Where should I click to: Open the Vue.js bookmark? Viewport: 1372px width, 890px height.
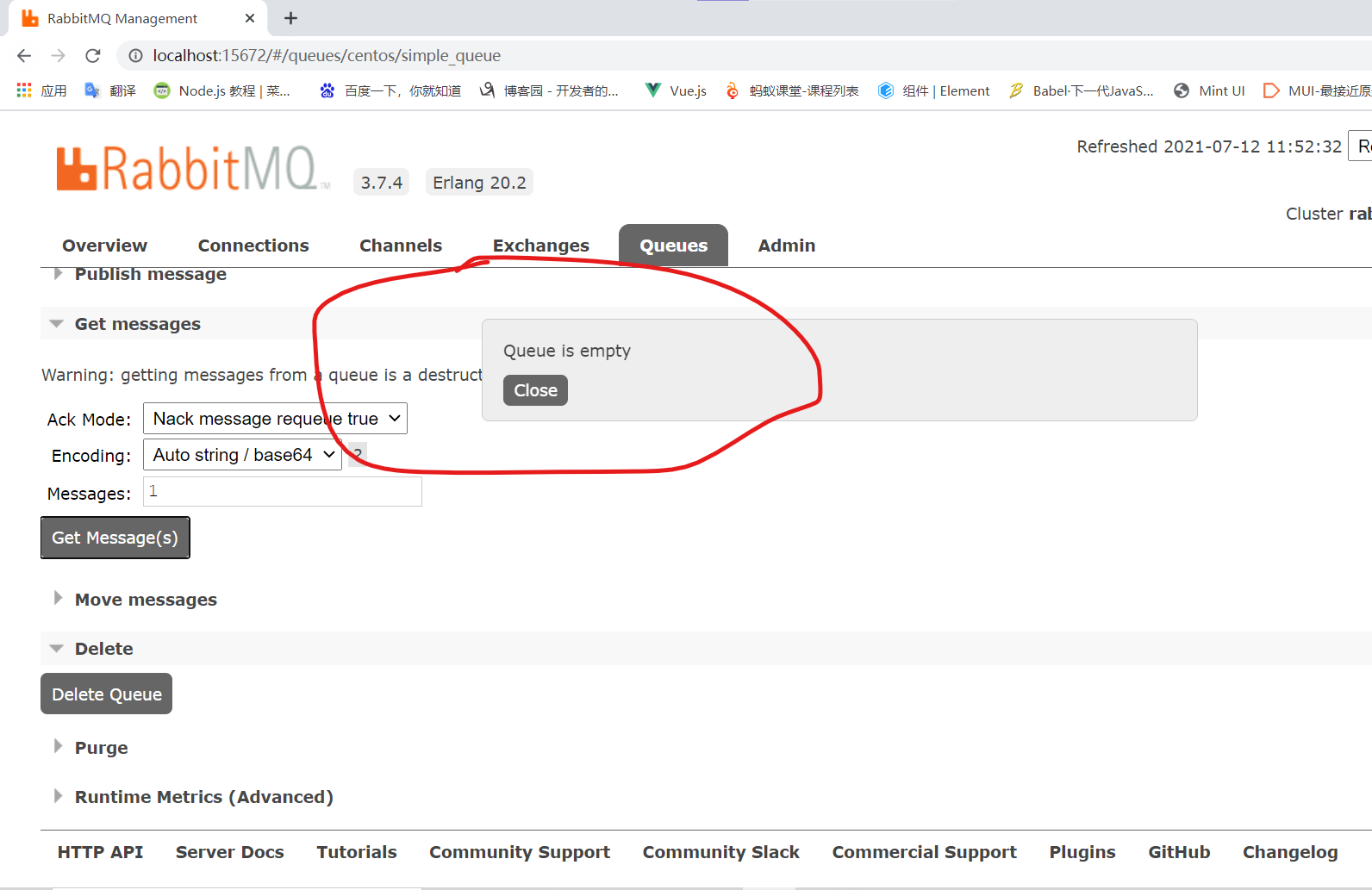(677, 90)
